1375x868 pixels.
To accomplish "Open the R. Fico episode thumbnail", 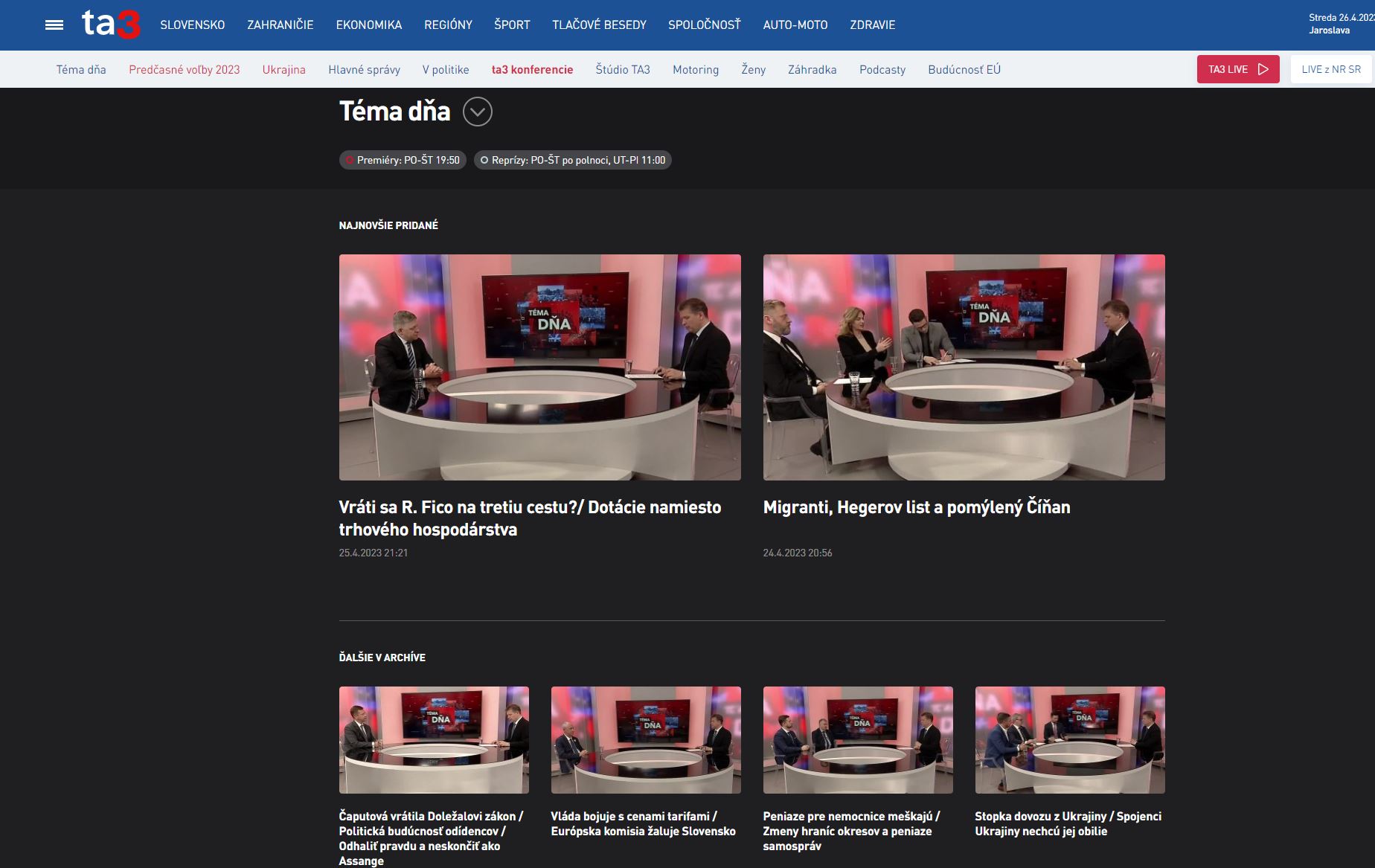I will point(540,367).
